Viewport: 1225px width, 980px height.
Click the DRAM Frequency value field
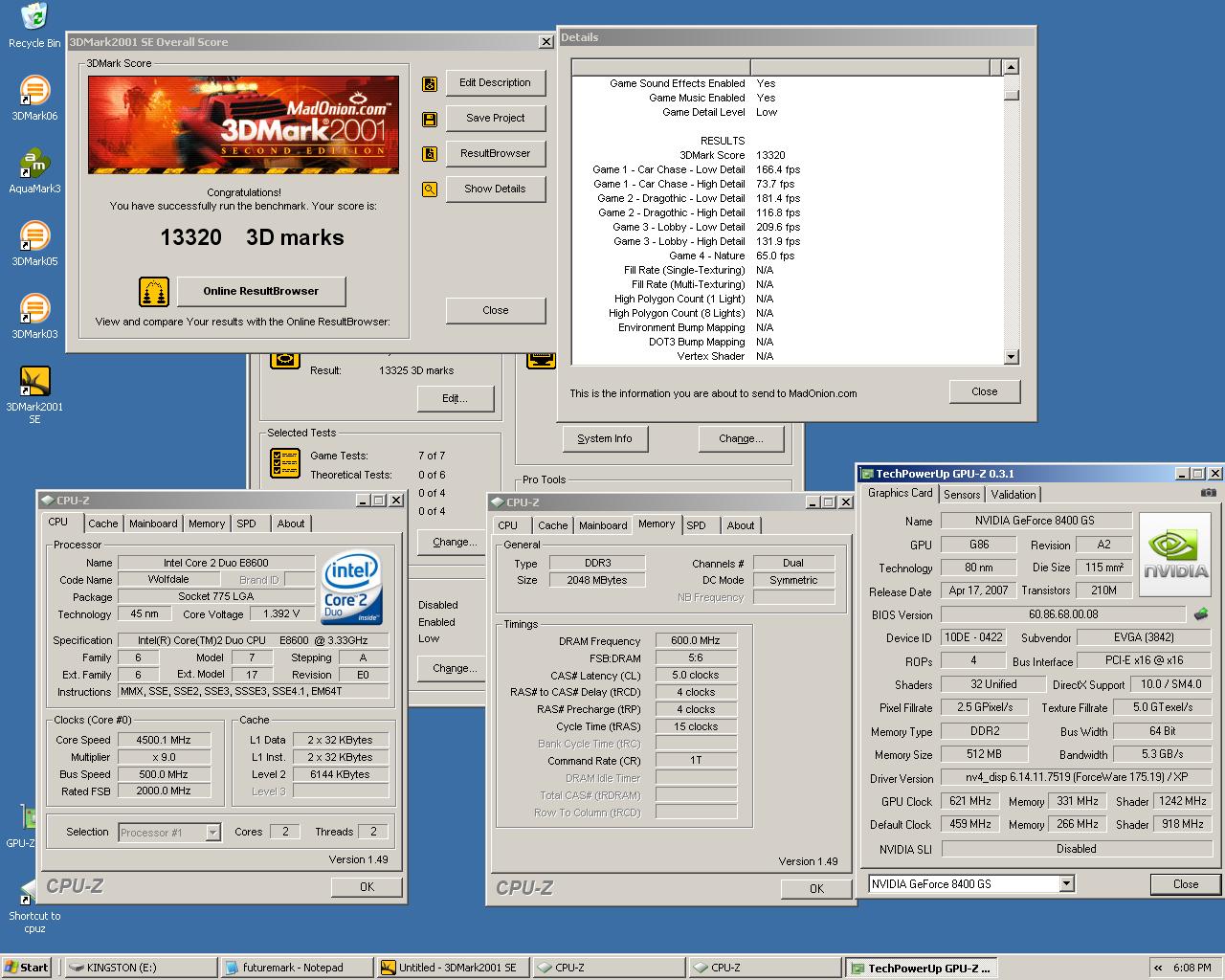pos(696,641)
